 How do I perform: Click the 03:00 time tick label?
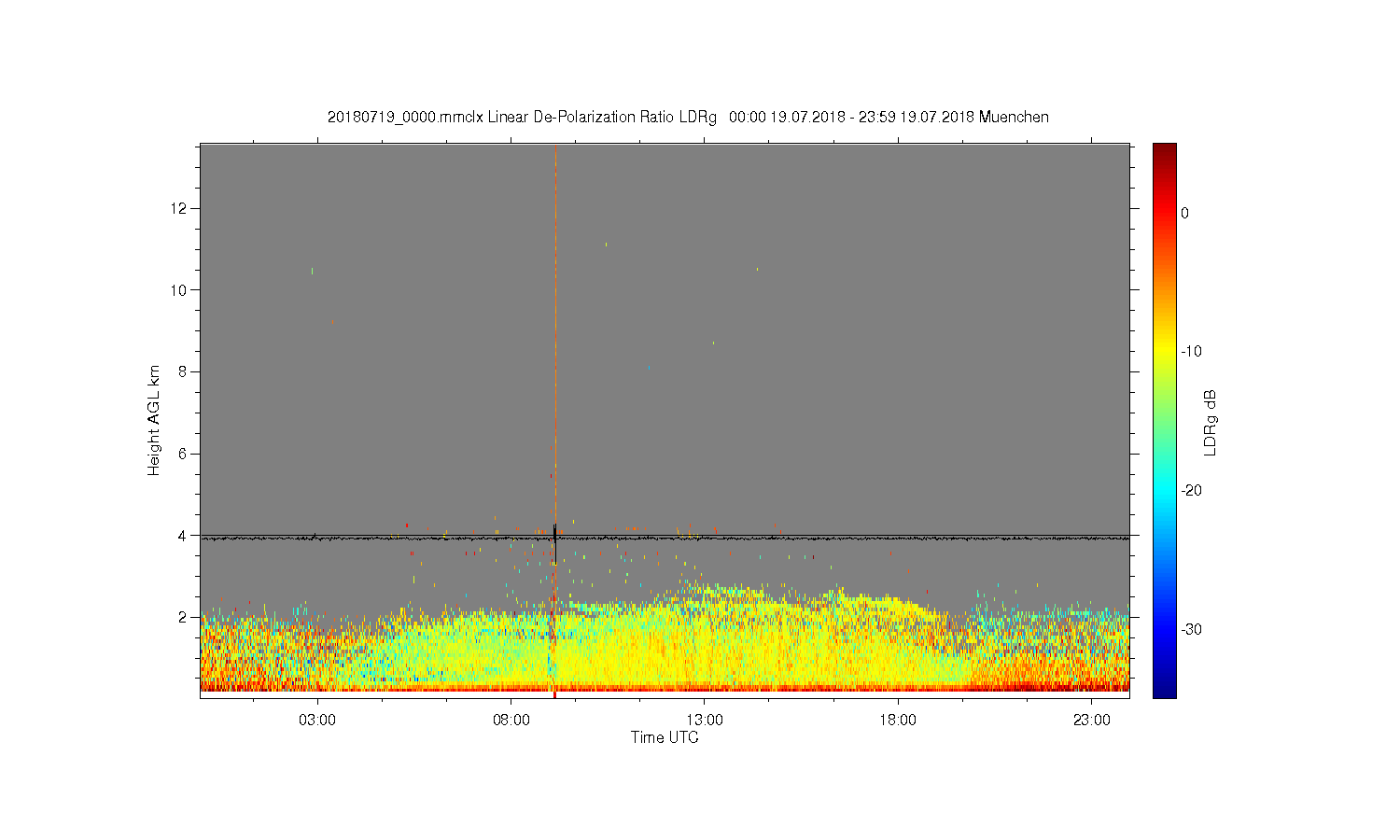tap(317, 721)
